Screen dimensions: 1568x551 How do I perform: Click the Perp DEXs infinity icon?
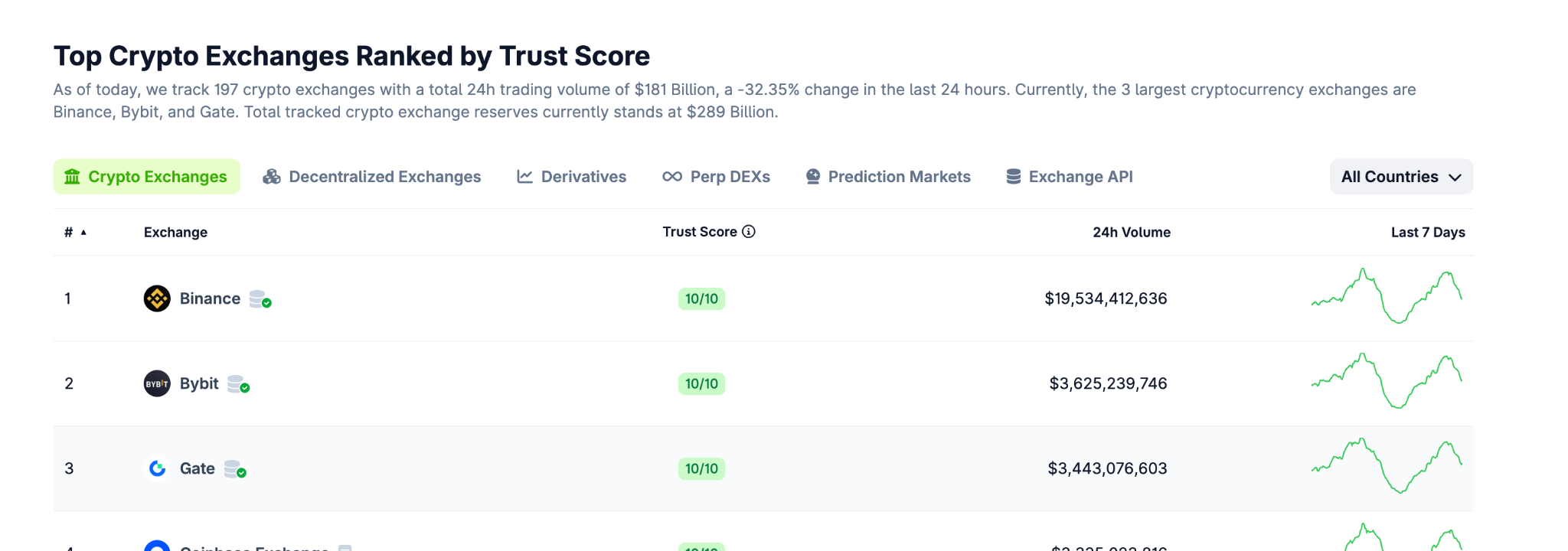coord(671,176)
